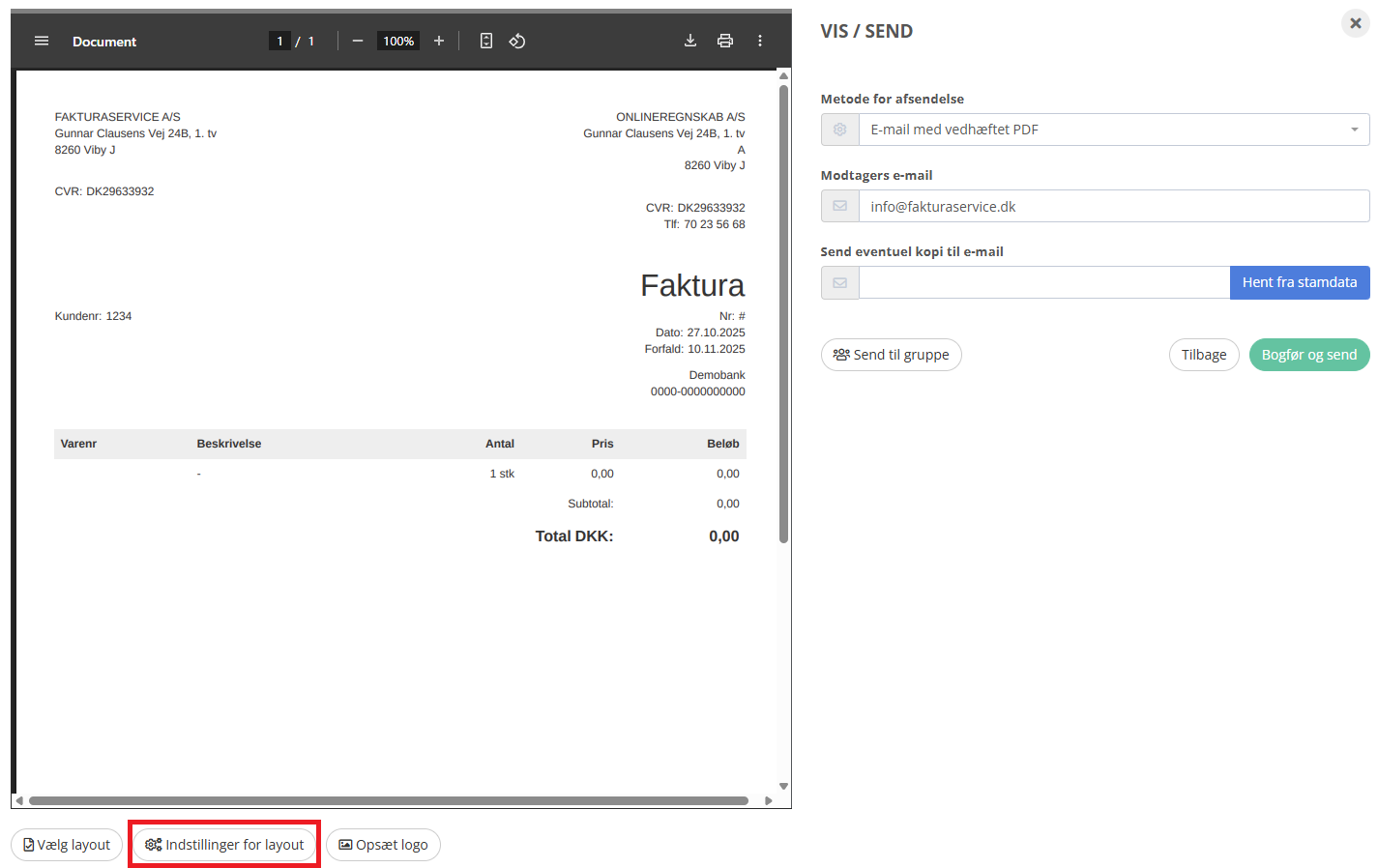Print the Faktura document
Viewport: 1378px width, 868px height.
725,41
